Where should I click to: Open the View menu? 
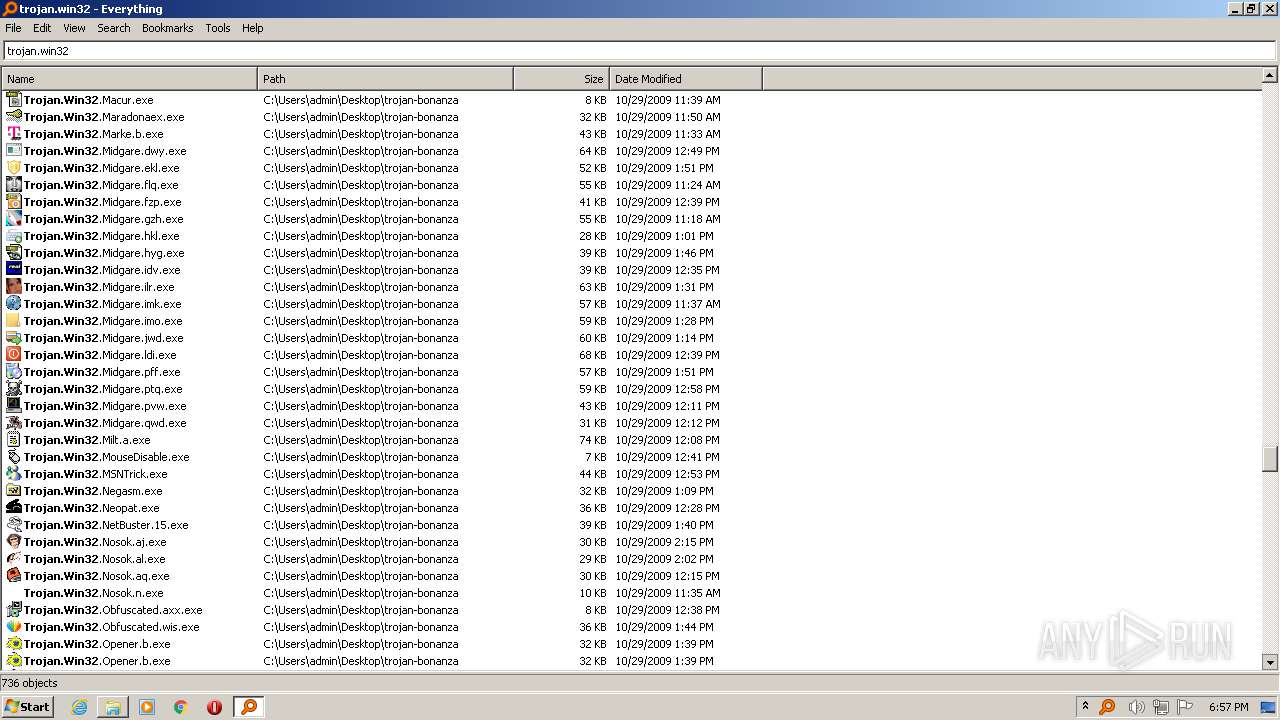click(x=75, y=28)
